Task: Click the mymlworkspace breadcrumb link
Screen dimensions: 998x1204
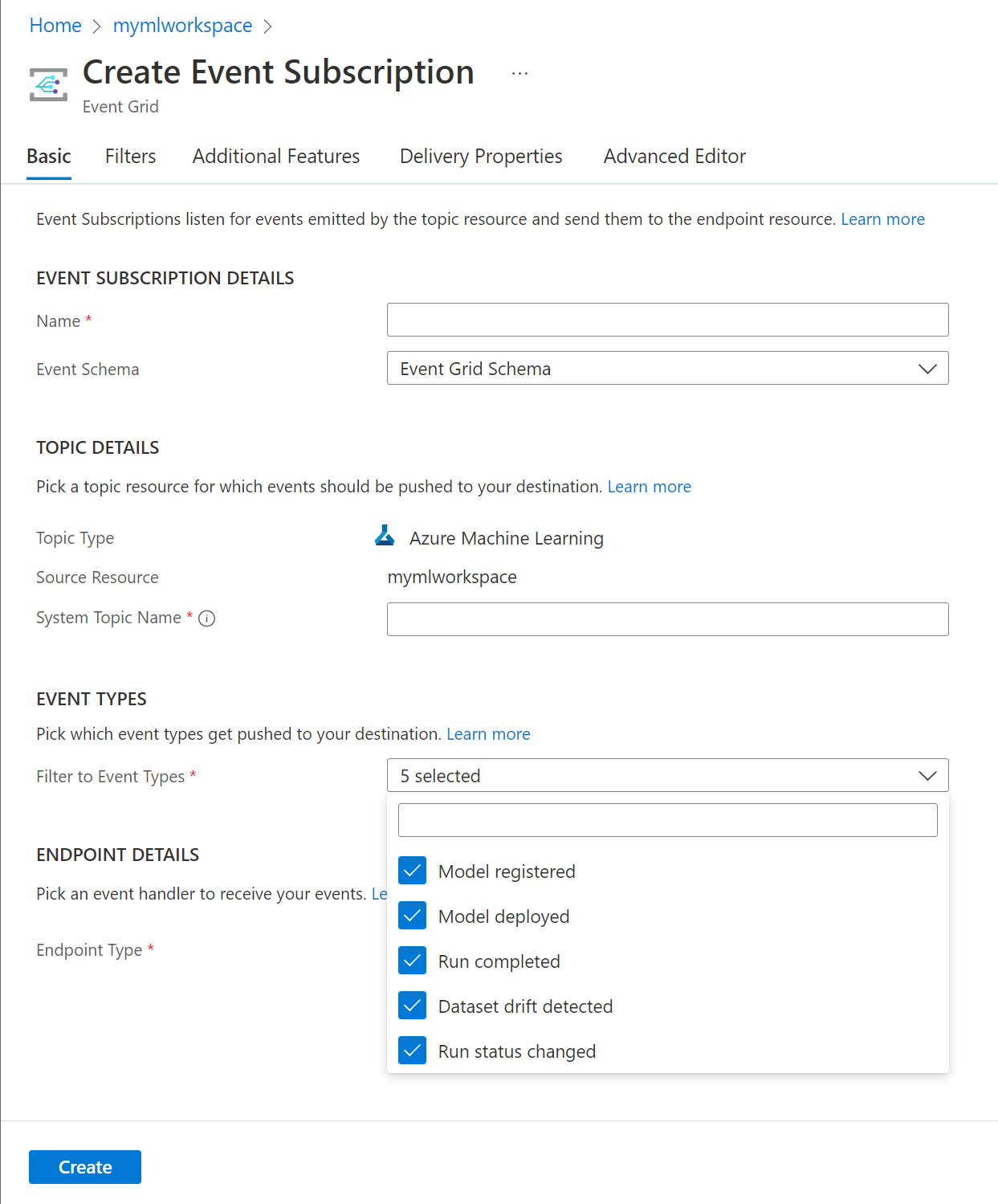Action: [x=182, y=26]
